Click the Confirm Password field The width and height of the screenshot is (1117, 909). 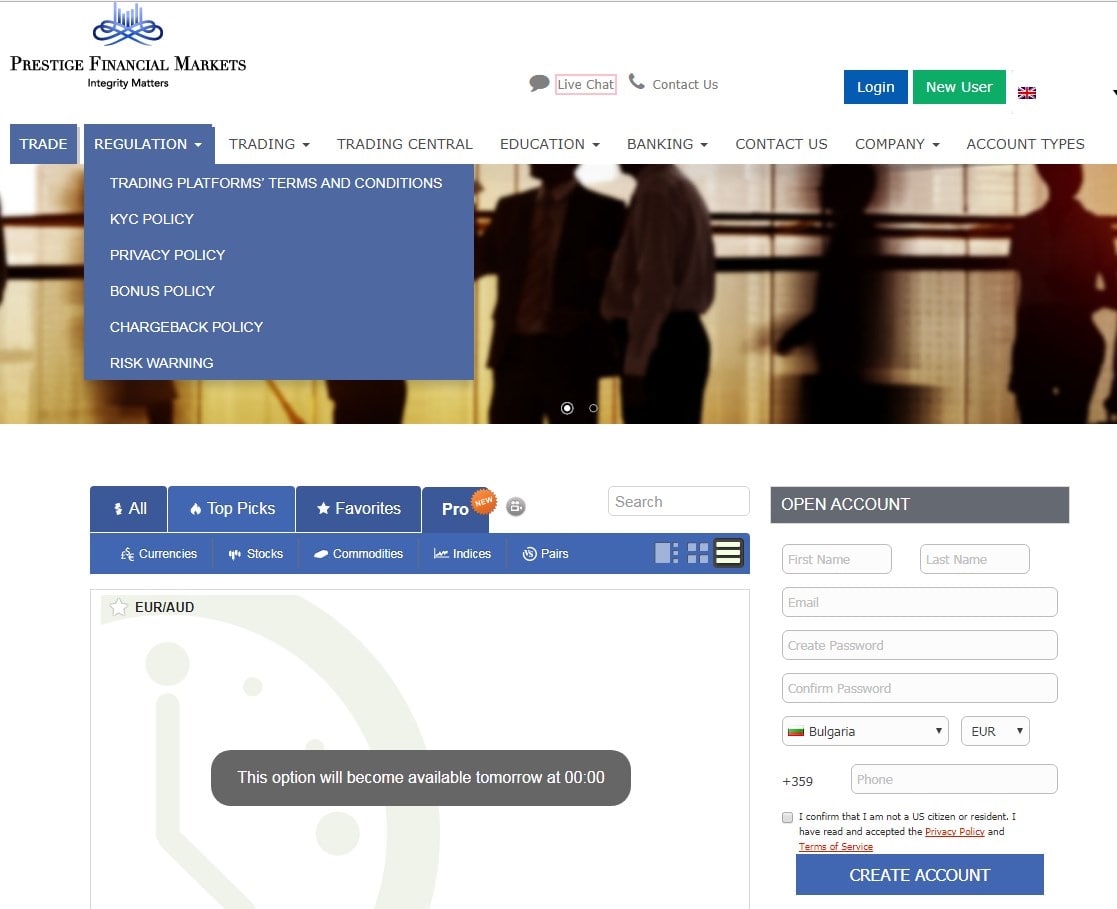pyautogui.click(x=920, y=688)
